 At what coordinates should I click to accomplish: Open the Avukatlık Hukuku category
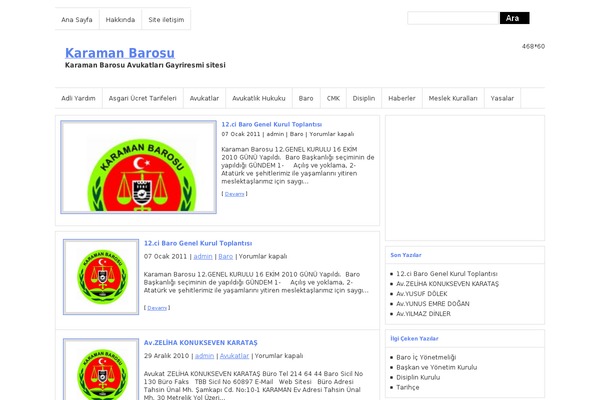[259, 98]
